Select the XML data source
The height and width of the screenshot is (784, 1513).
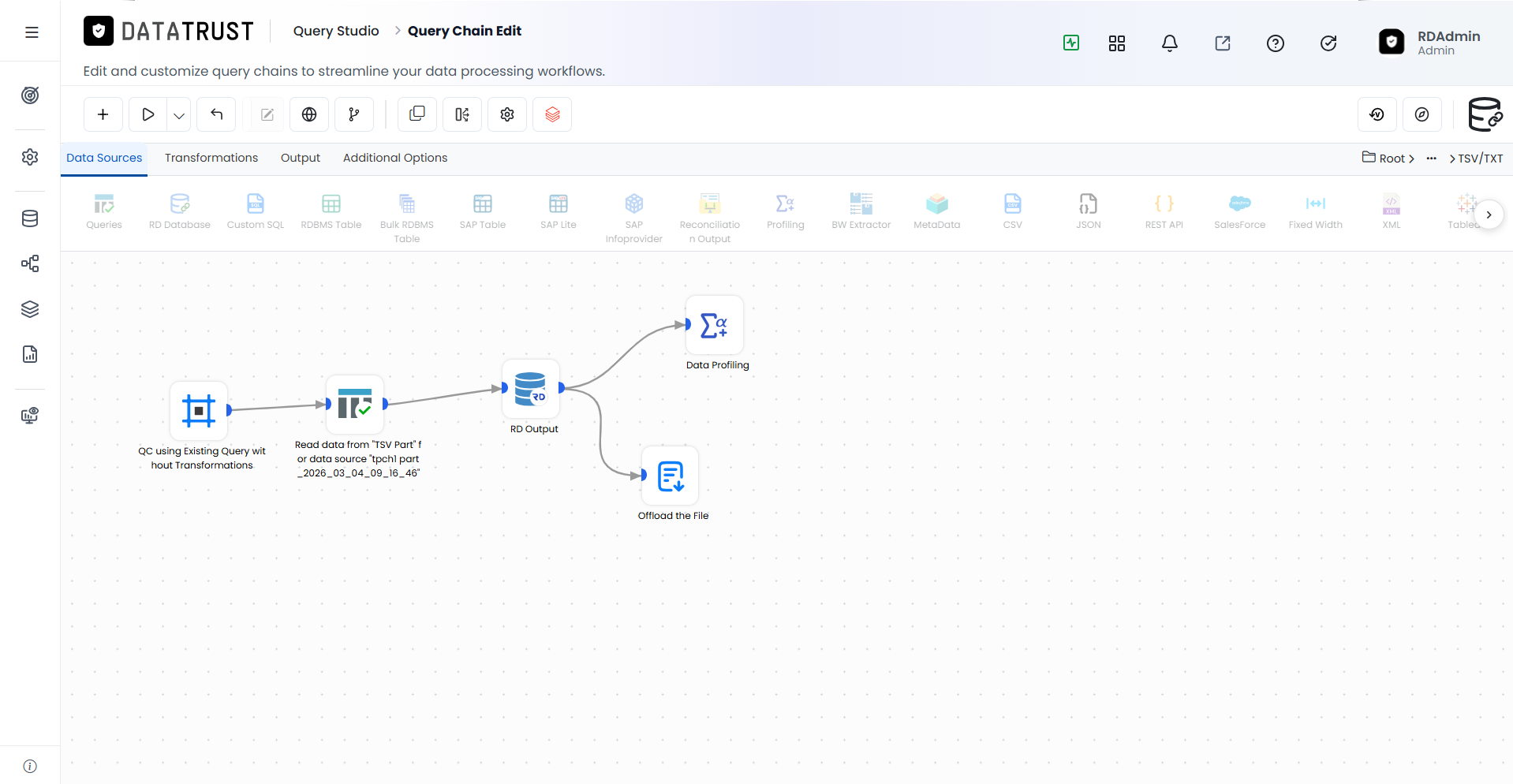tap(1392, 211)
